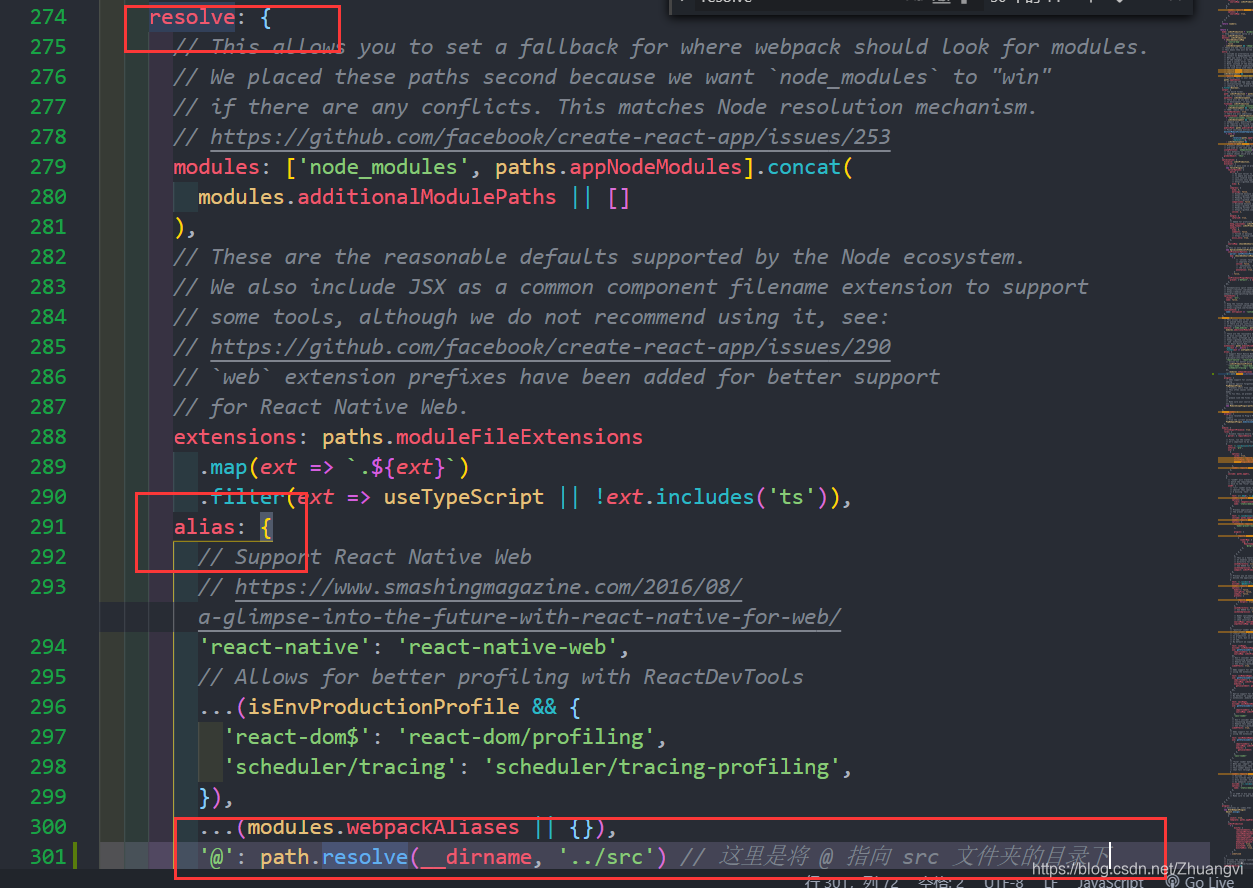The height and width of the screenshot is (888, 1253).
Task: Click line number 301 in gutter
Action: pyautogui.click(x=48, y=857)
